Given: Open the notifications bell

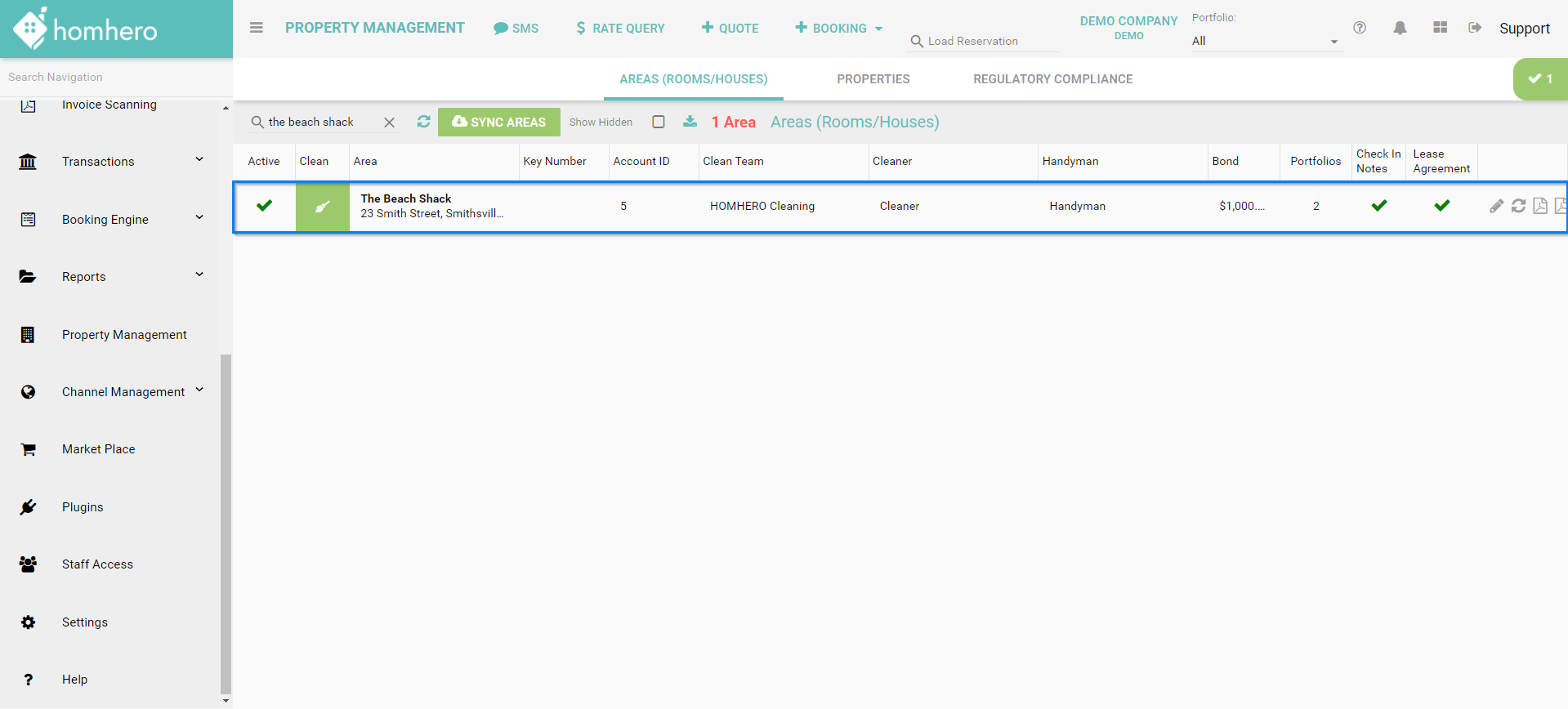Looking at the screenshot, I should pos(1400,28).
